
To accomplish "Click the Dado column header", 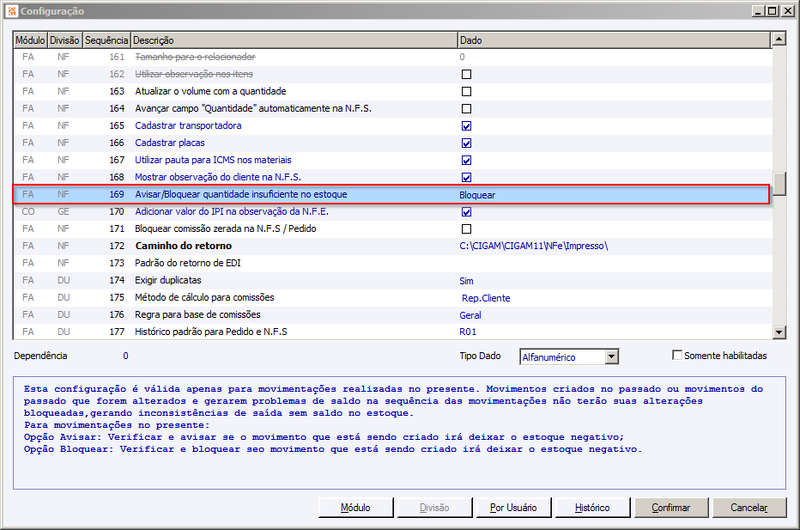I will (x=614, y=40).
